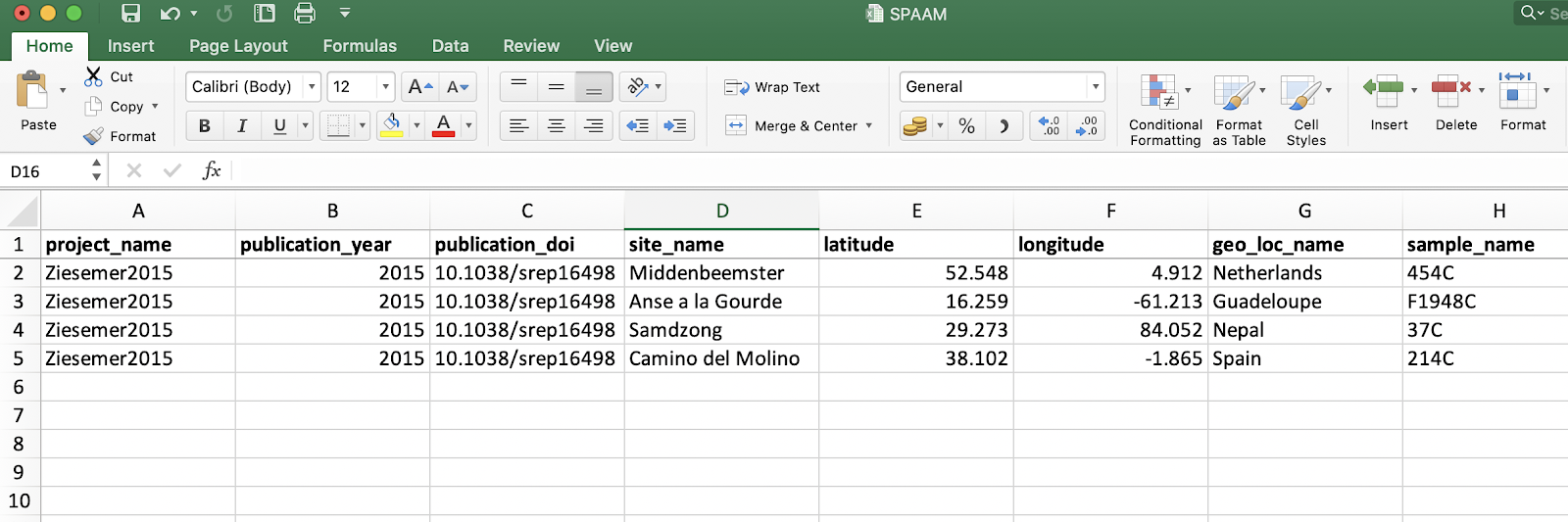Expand Merge & Center options
This screenshot has width=1568, height=522.
click(869, 125)
